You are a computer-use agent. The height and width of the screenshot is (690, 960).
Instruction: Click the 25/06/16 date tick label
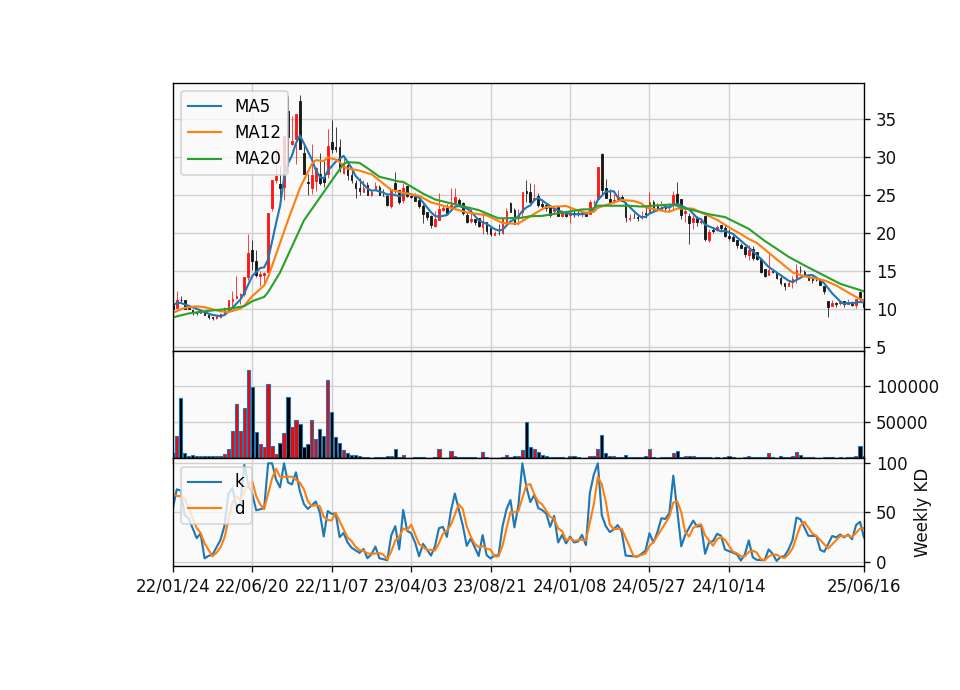point(864,586)
